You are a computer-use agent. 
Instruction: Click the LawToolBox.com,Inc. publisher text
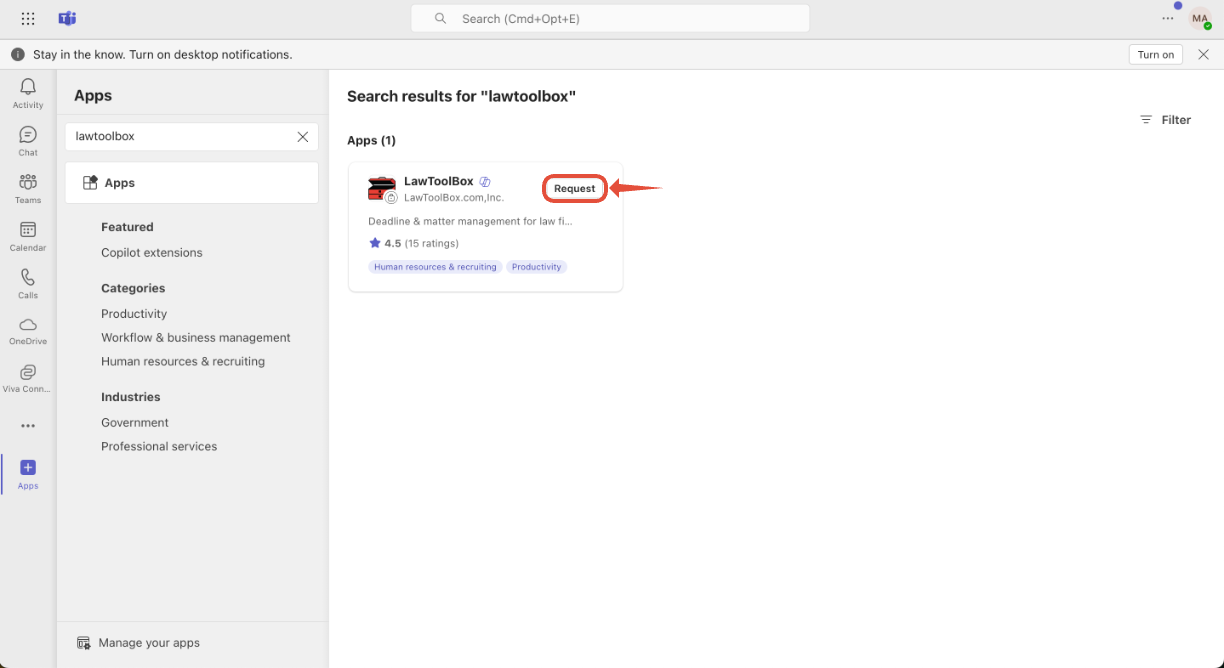454,198
